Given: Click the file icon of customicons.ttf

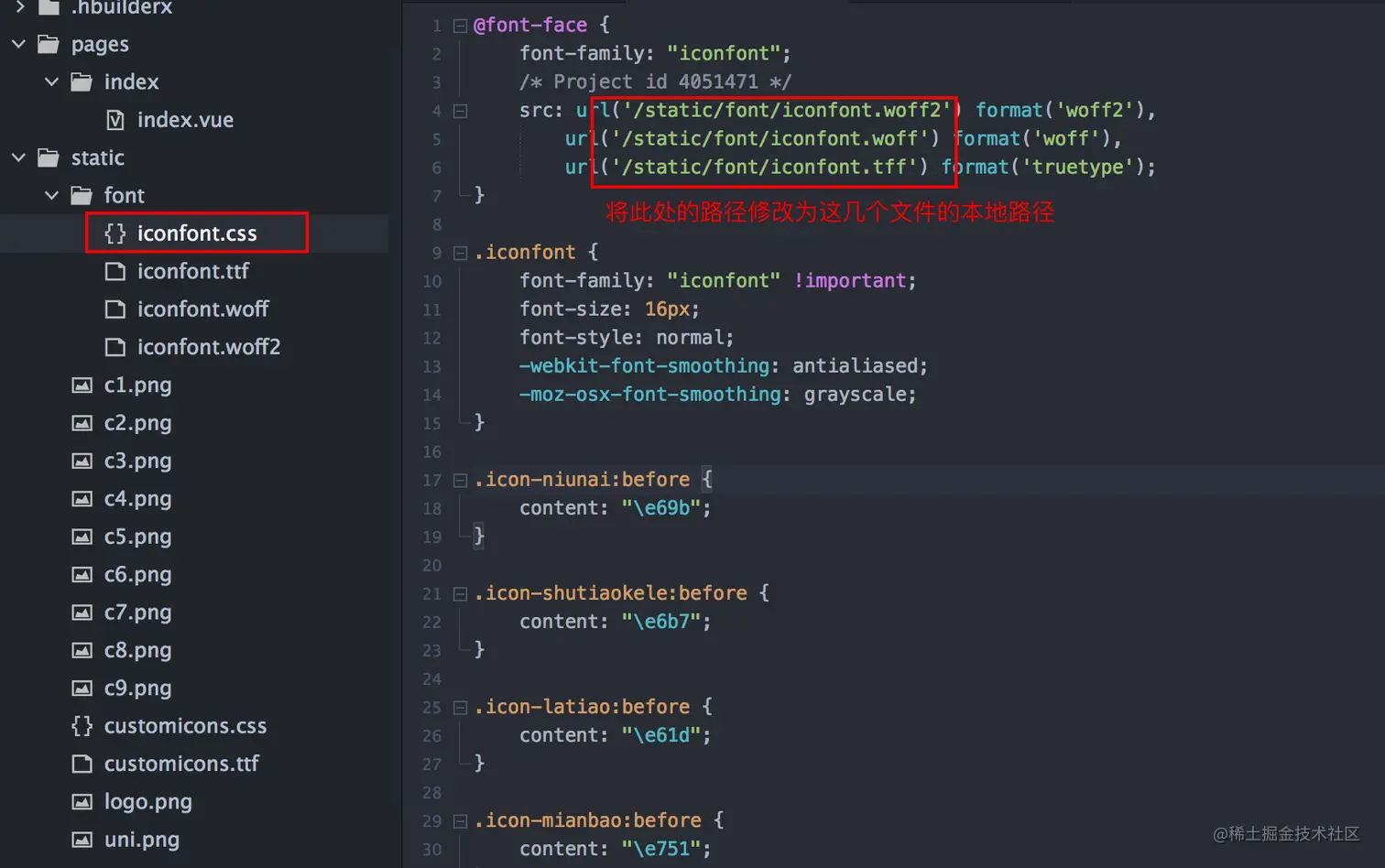Looking at the screenshot, I should pos(82,764).
